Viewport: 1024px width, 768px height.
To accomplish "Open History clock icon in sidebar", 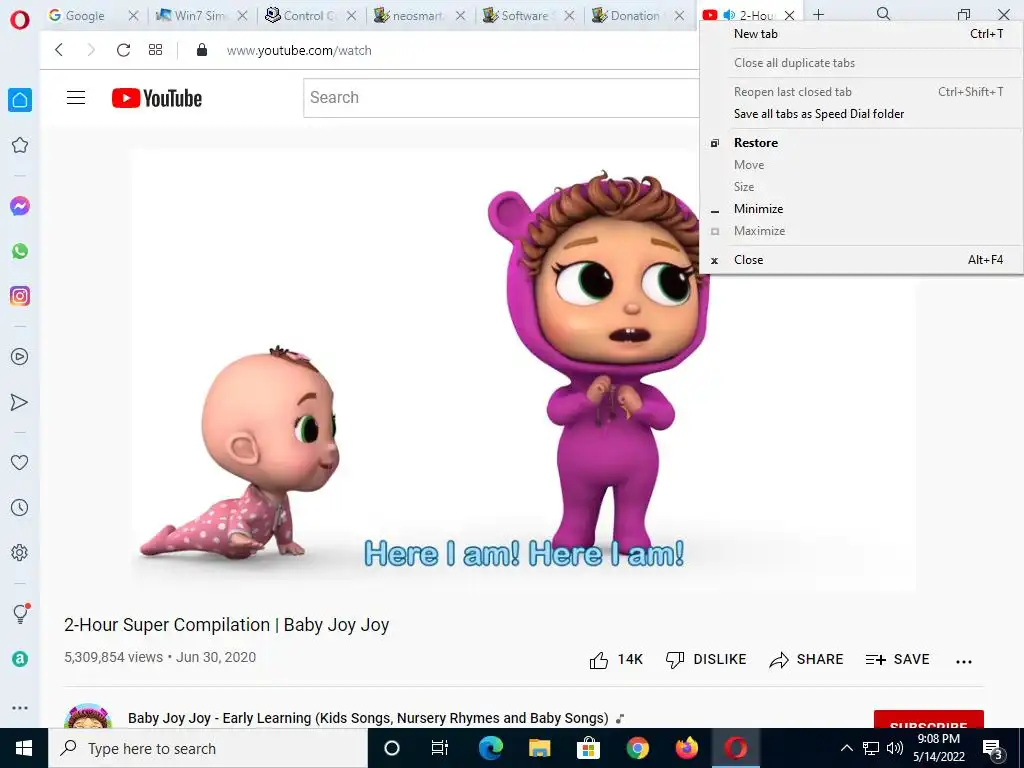I will [20, 507].
